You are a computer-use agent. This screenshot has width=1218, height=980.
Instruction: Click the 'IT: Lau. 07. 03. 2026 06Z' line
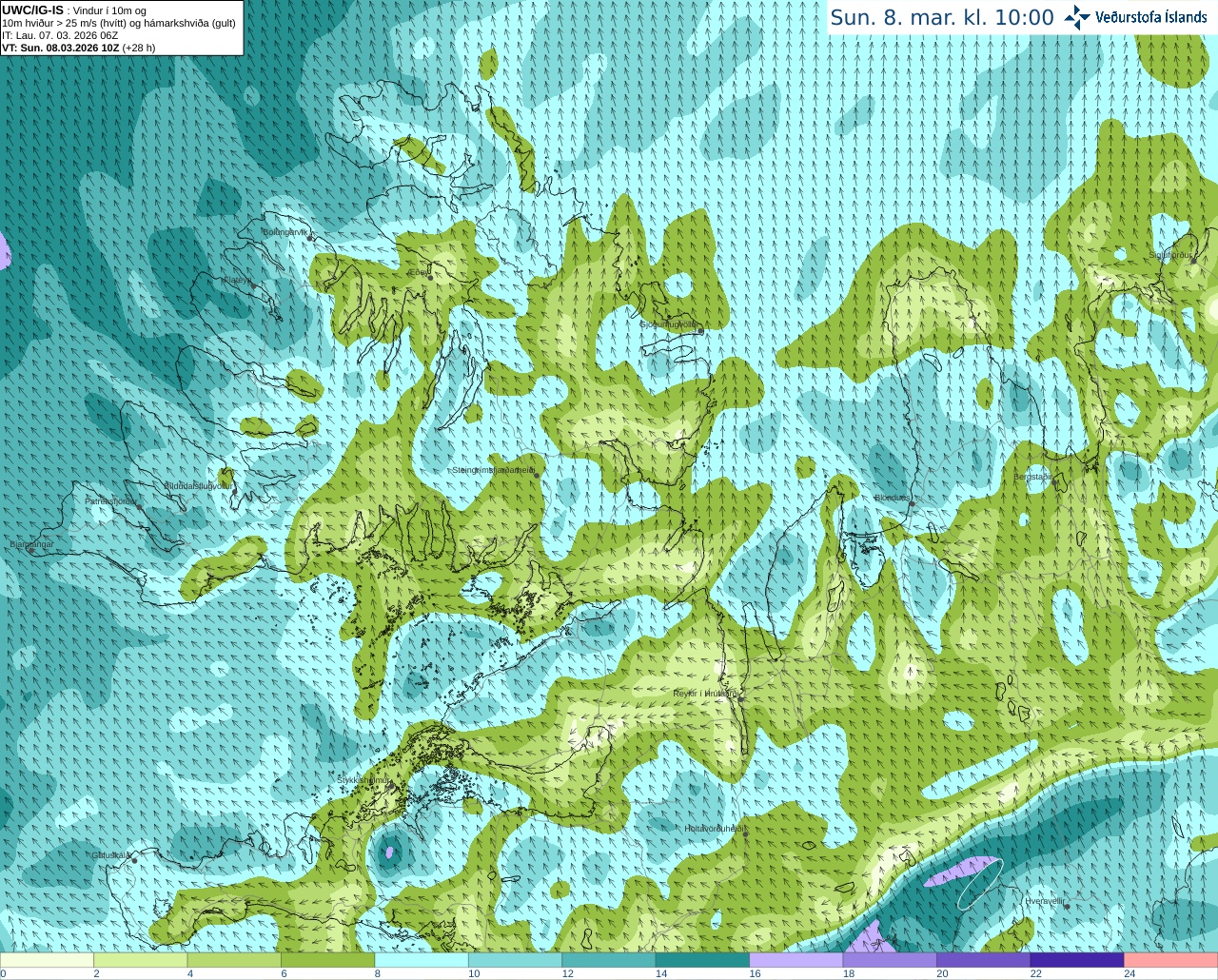pos(60,35)
